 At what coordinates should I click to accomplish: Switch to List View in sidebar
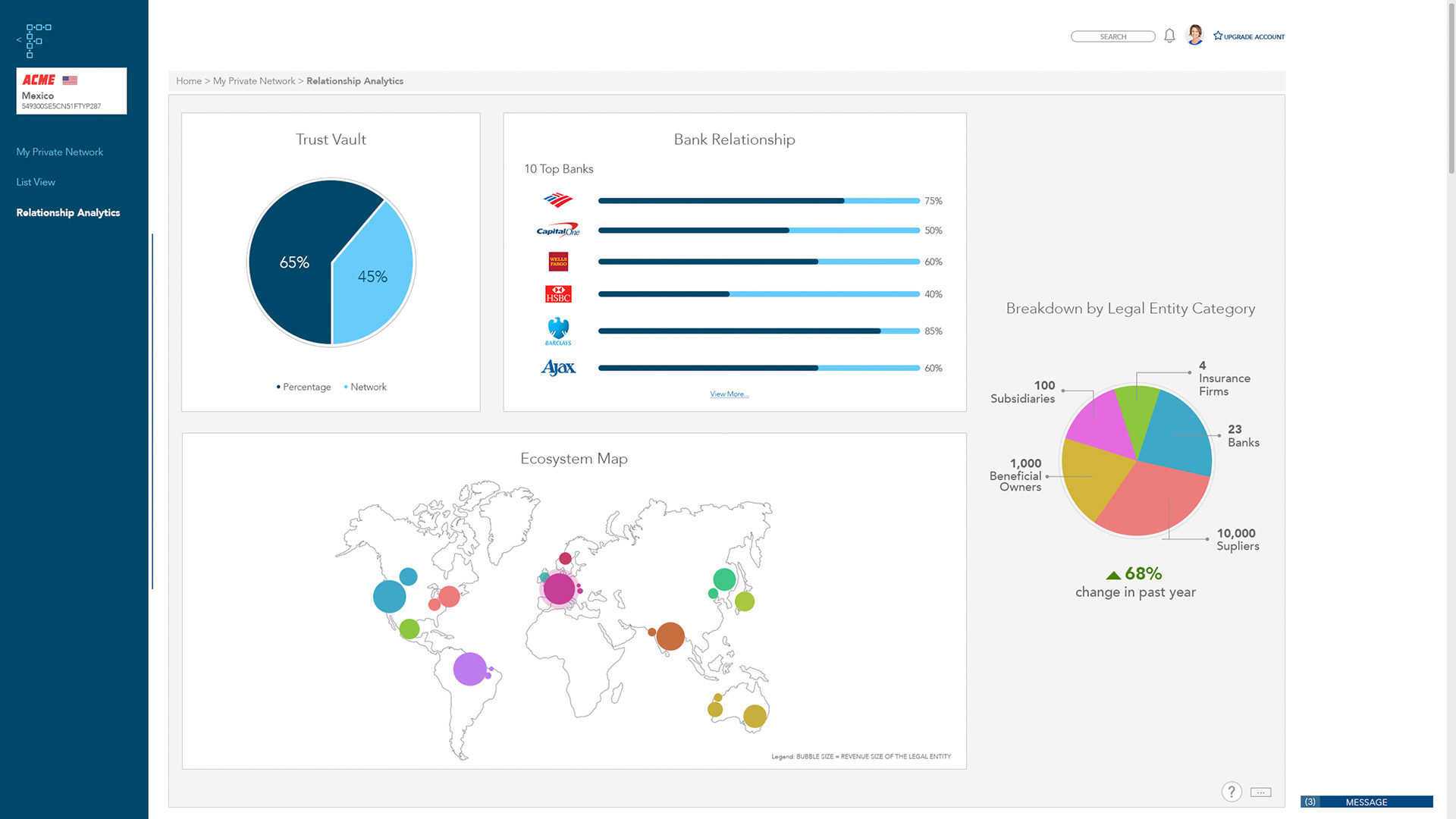(x=36, y=182)
